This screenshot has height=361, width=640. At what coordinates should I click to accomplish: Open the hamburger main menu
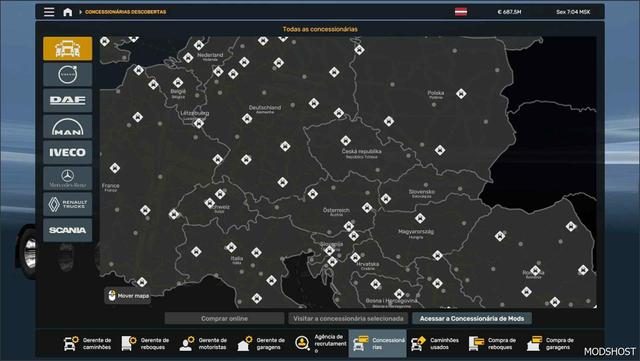(x=49, y=12)
